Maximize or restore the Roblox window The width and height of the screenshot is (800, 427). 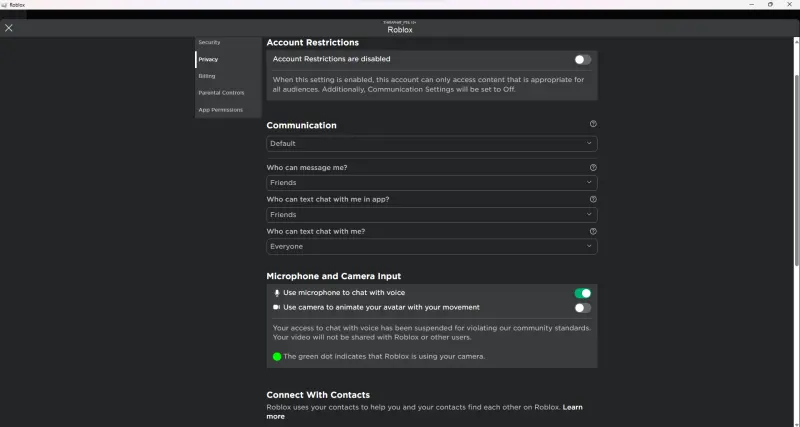coord(770,5)
